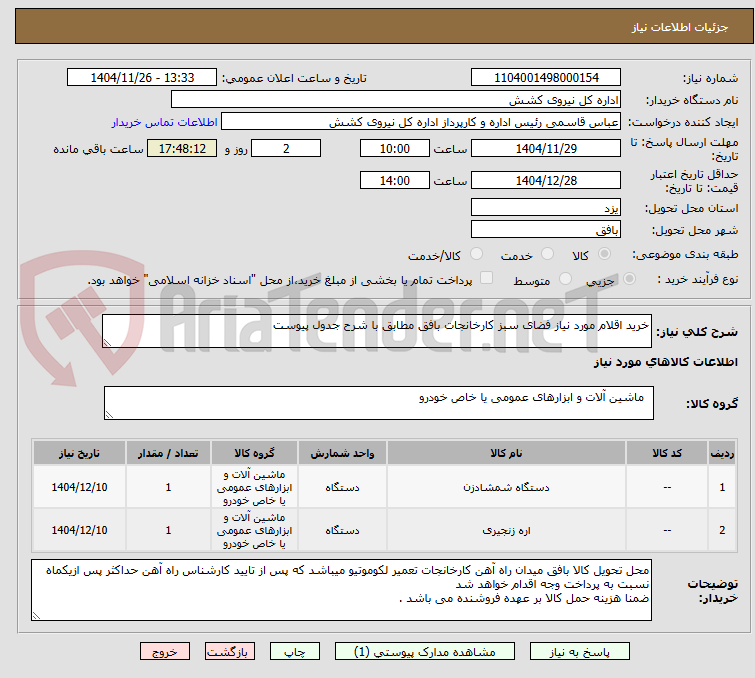
Task: Click the 'گروه کالا' column header
Action: [254, 453]
